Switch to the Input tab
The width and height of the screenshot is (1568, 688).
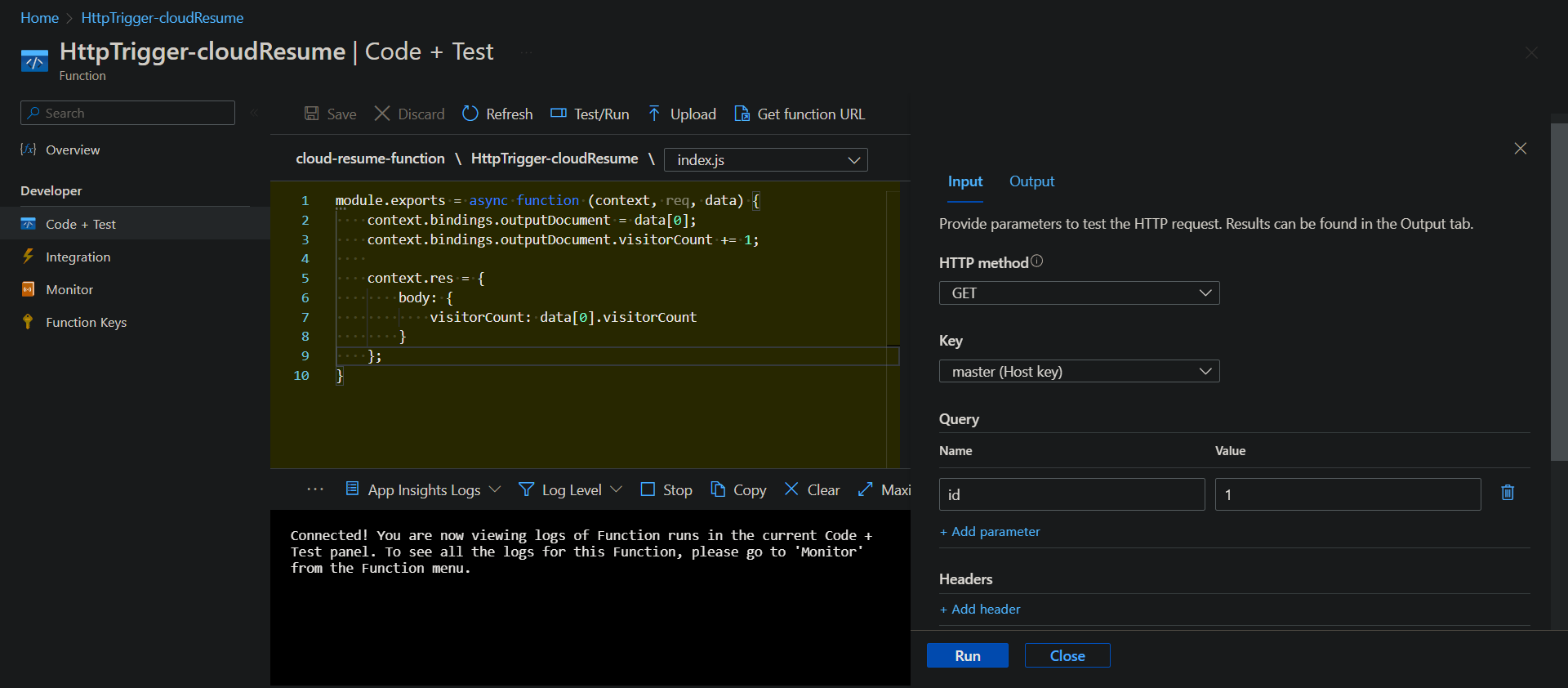[x=965, y=181]
